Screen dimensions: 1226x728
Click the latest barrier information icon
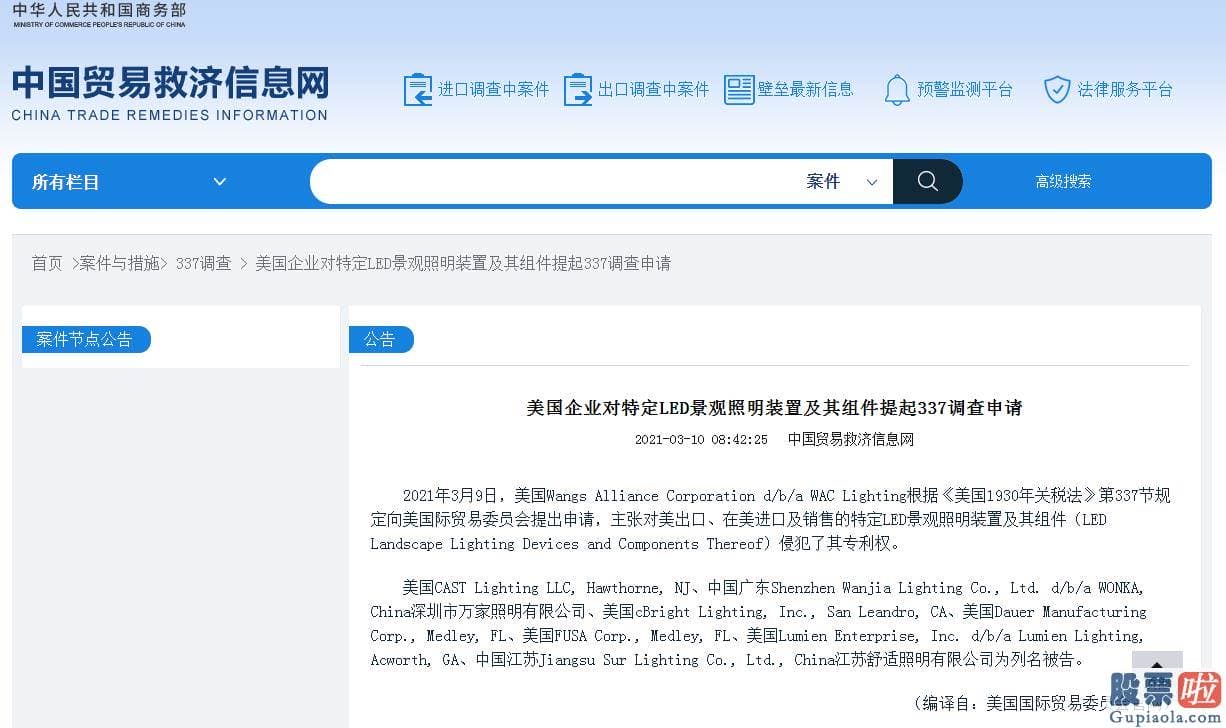[x=739, y=89]
